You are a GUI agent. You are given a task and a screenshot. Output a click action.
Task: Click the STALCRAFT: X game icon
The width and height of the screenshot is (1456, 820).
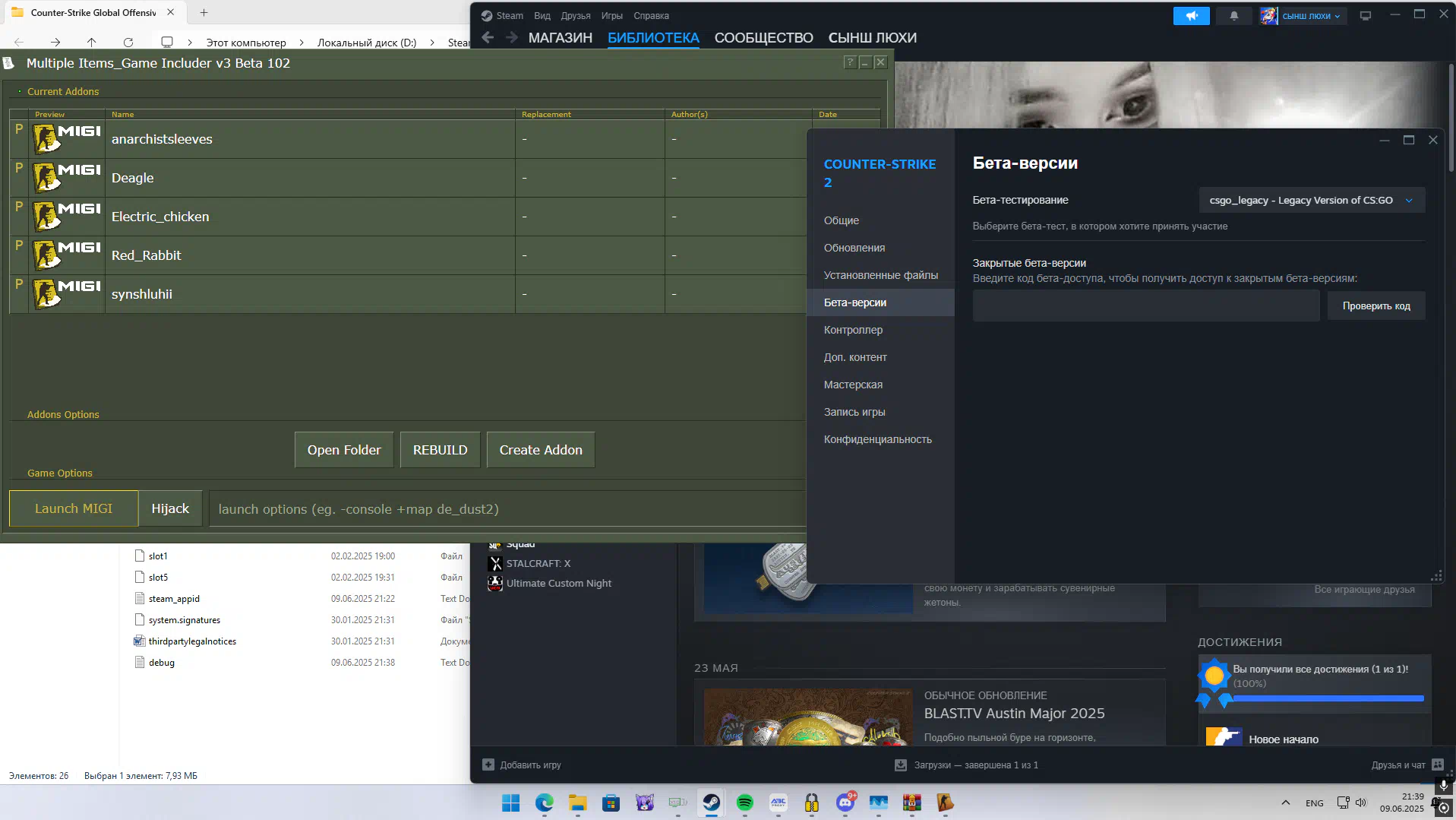495,563
